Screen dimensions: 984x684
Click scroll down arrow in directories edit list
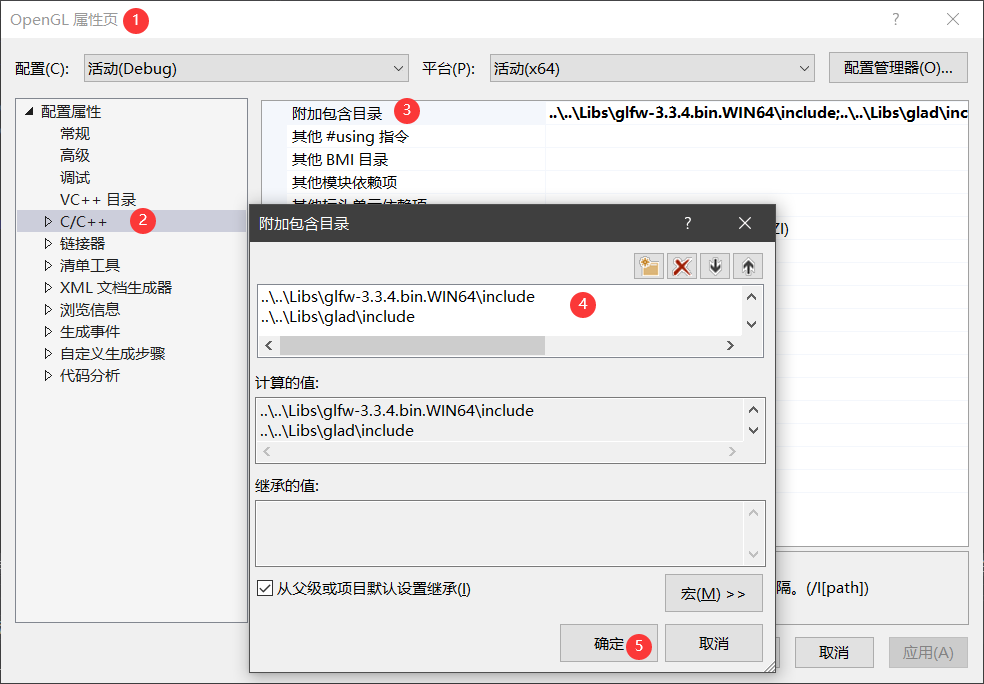752,324
